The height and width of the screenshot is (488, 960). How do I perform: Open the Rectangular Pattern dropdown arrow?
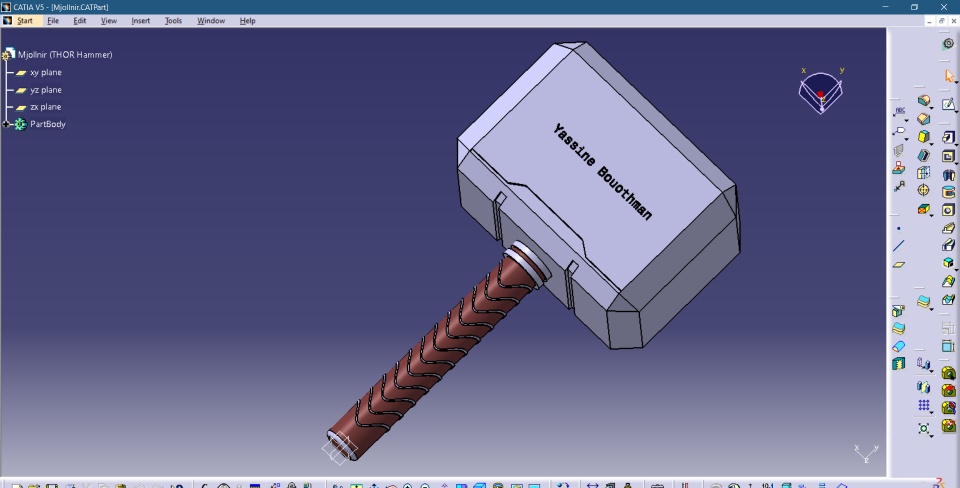pyautogui.click(x=931, y=412)
